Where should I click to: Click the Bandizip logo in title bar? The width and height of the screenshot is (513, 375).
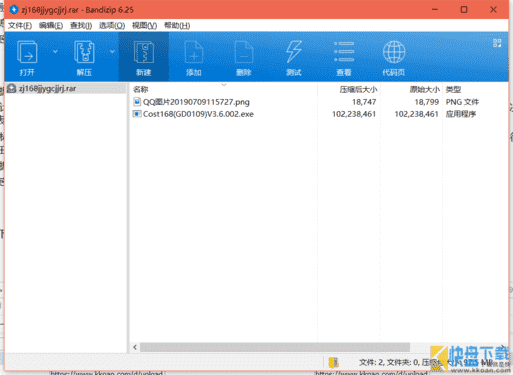click(x=14, y=10)
